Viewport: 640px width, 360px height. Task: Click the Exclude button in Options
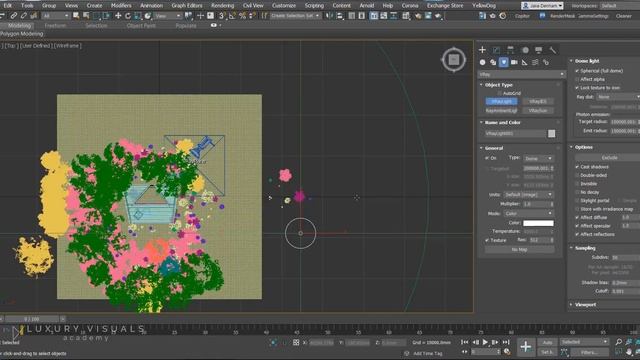tap(609, 157)
